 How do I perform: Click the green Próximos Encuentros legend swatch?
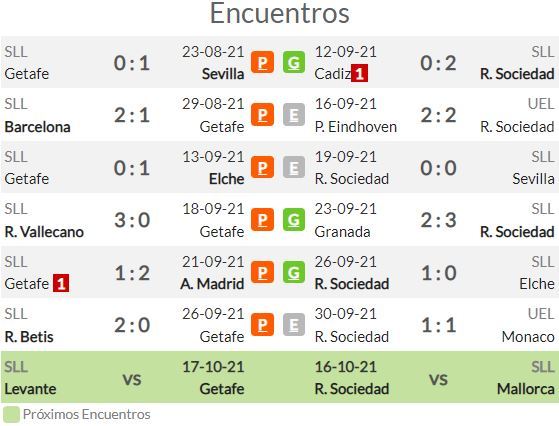point(11,415)
